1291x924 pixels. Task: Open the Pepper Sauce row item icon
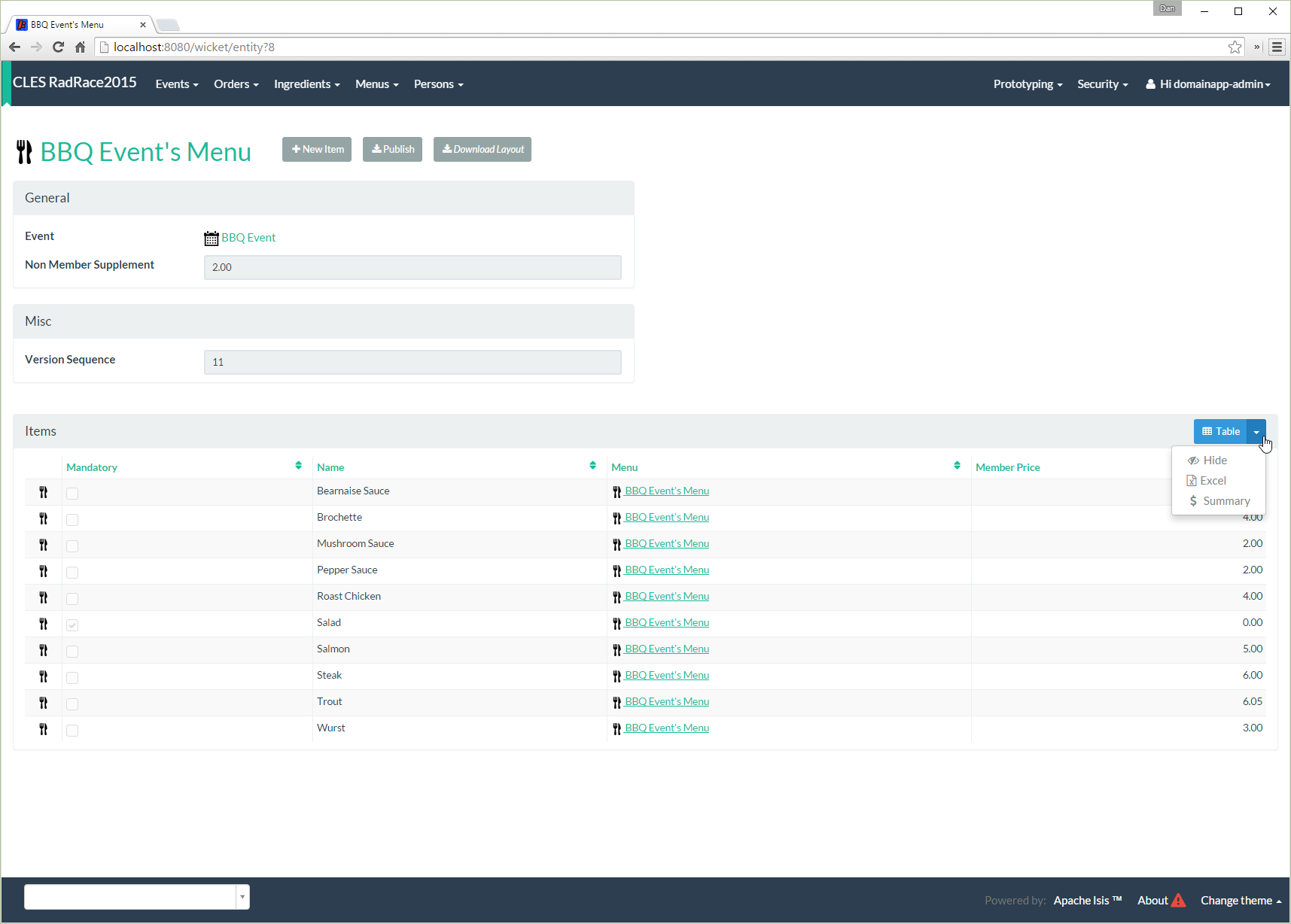pos(44,571)
